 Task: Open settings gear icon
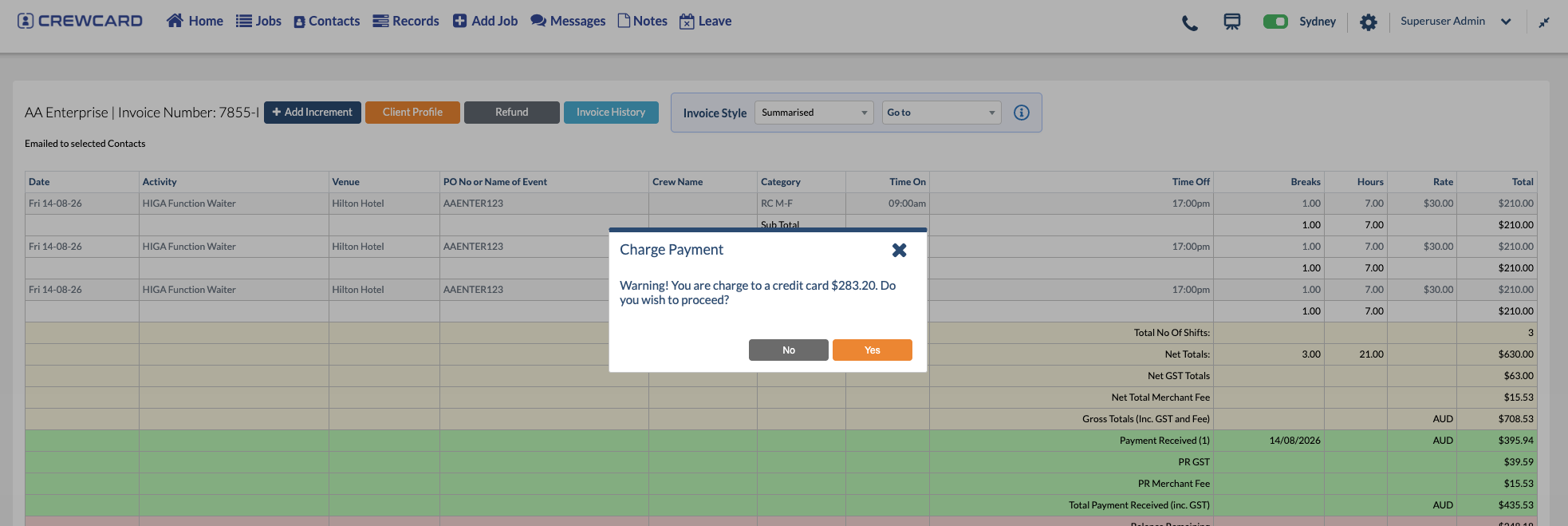(x=1369, y=22)
